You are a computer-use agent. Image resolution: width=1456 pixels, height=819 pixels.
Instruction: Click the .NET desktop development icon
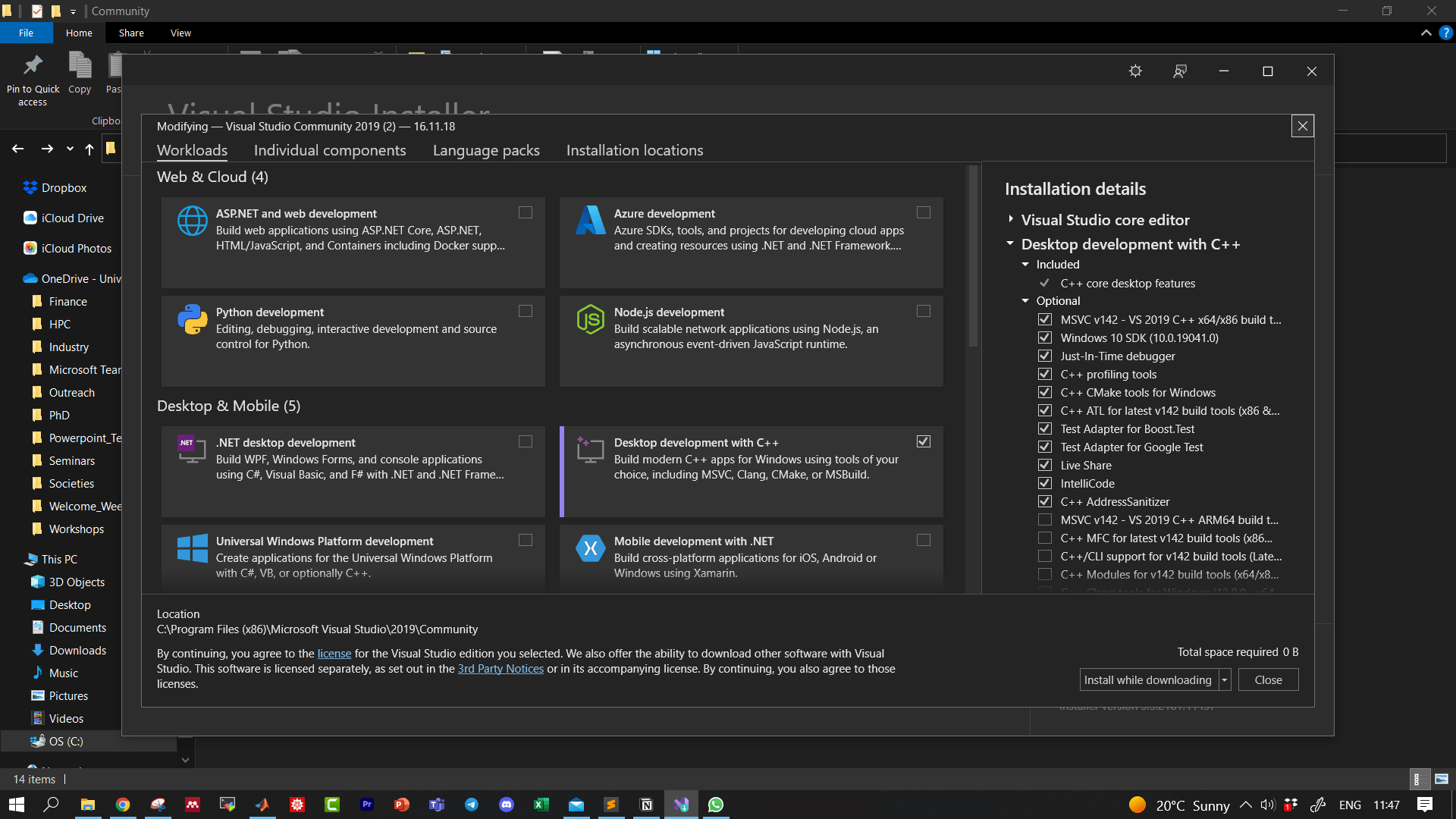coord(193,450)
